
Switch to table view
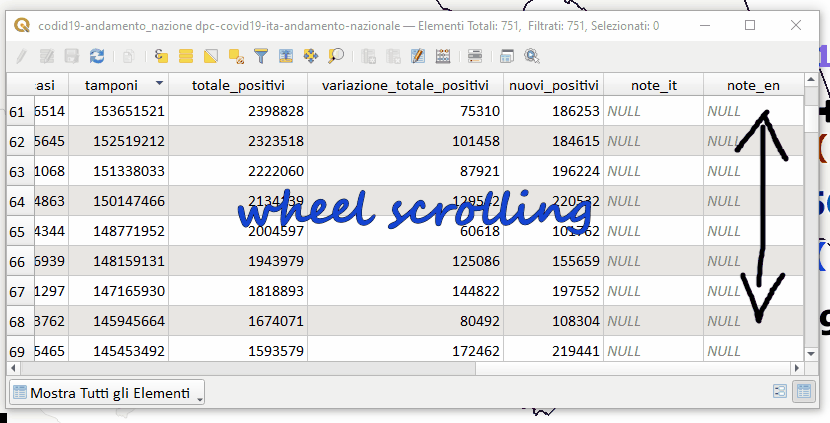point(802,392)
